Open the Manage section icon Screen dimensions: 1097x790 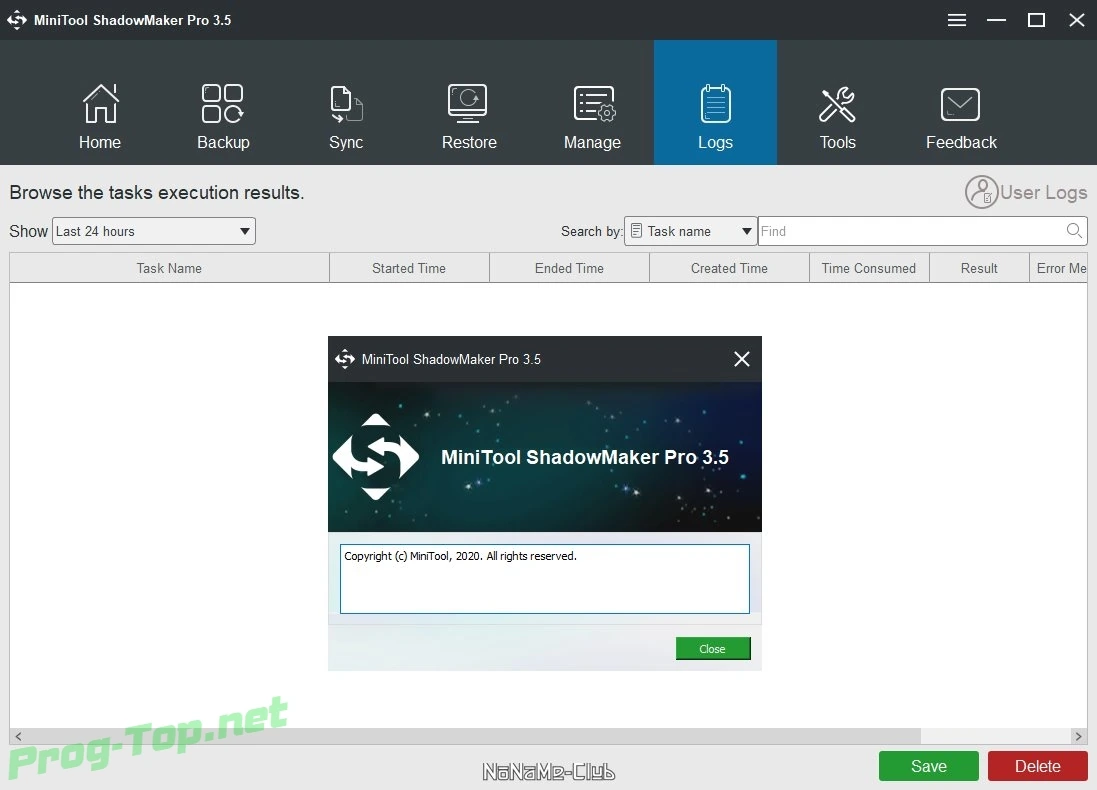594,104
